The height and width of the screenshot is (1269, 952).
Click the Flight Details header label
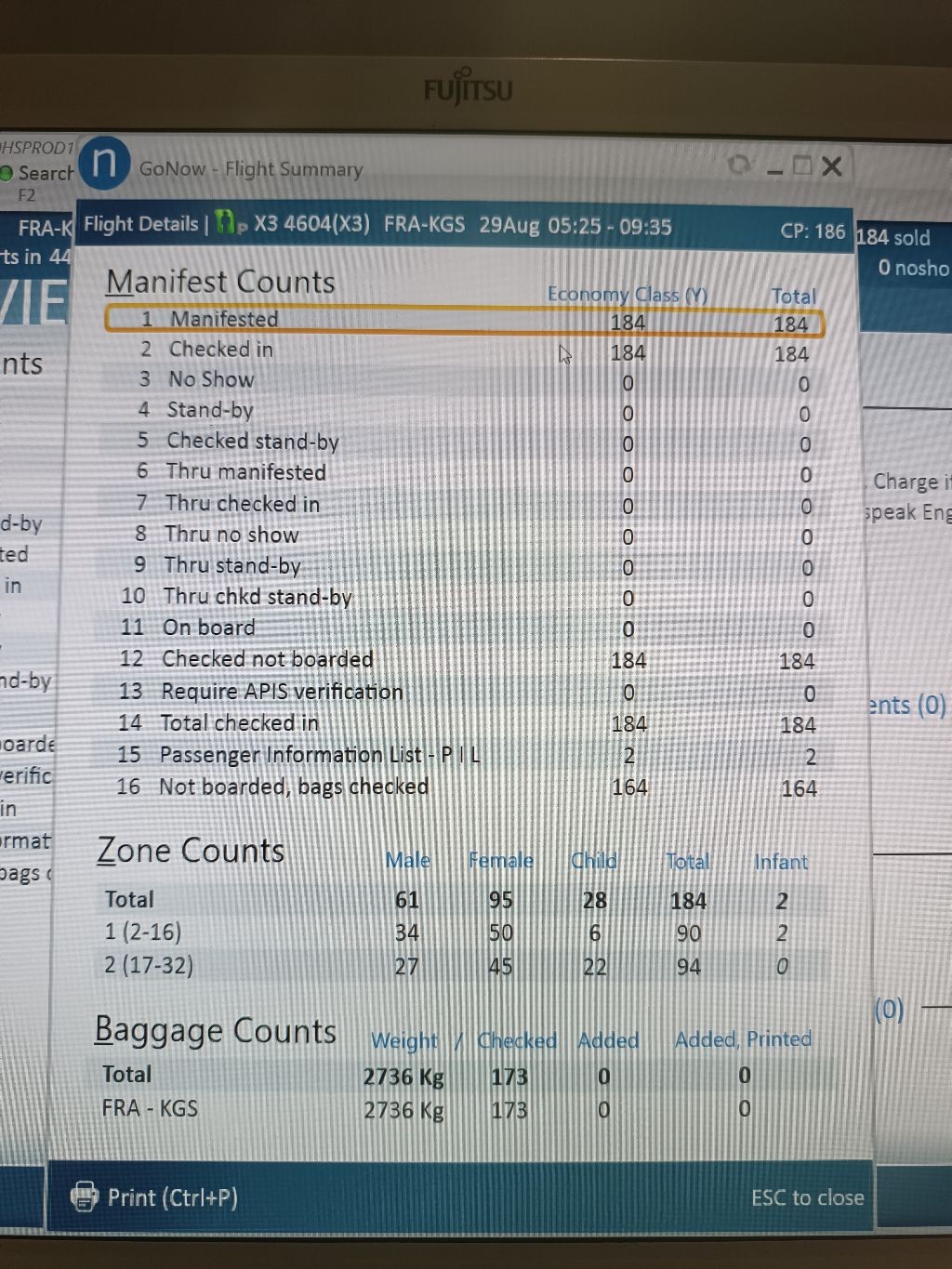click(x=140, y=224)
